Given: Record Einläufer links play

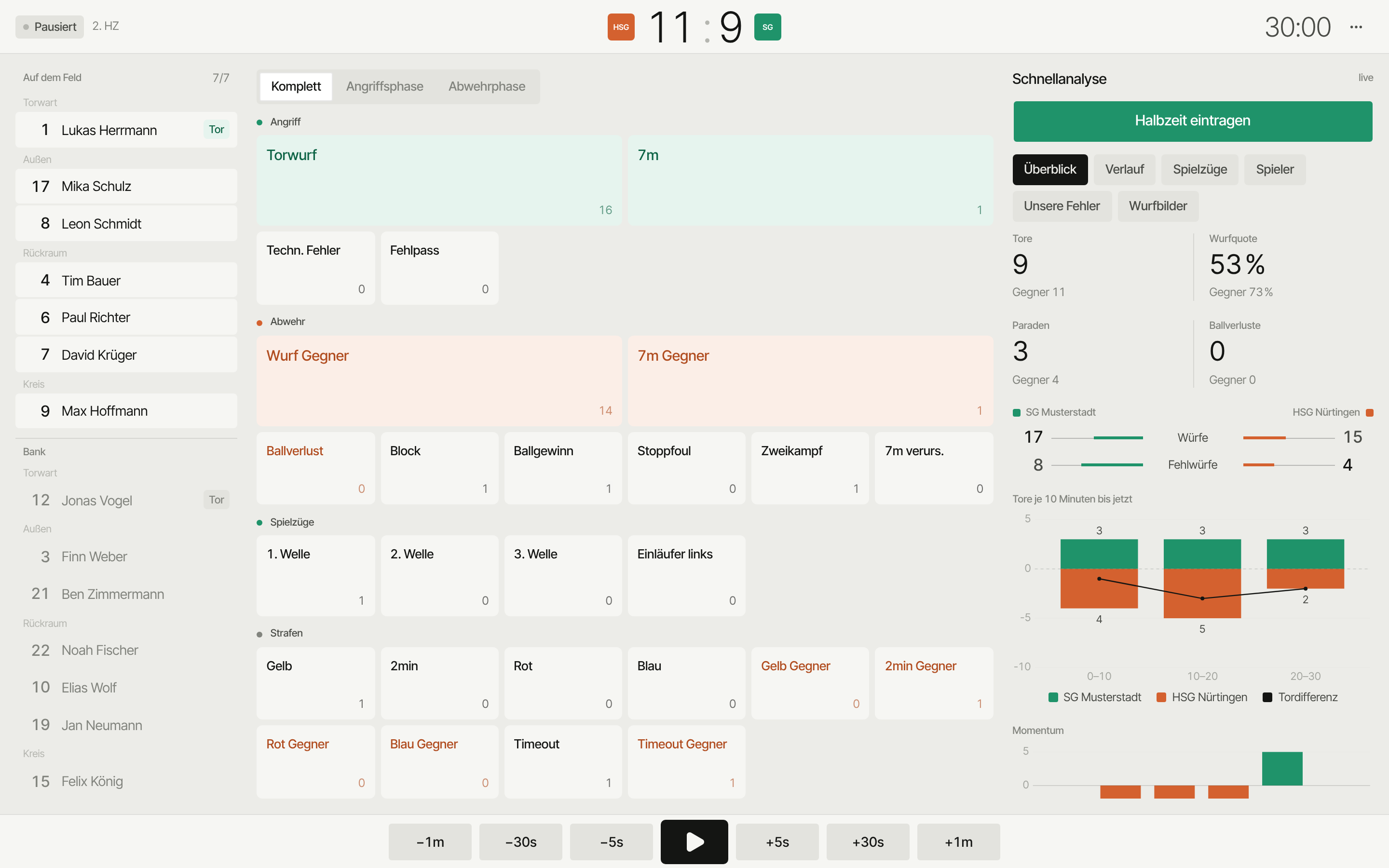Looking at the screenshot, I should click(686, 576).
